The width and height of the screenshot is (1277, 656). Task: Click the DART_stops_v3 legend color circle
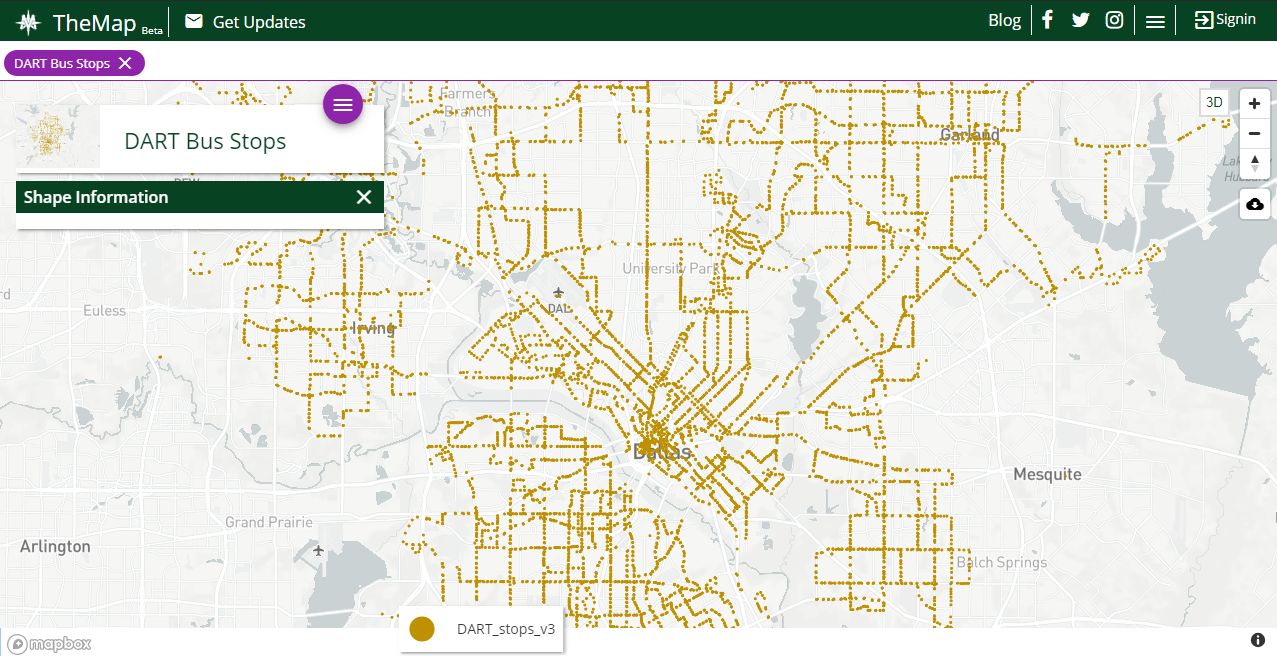422,629
